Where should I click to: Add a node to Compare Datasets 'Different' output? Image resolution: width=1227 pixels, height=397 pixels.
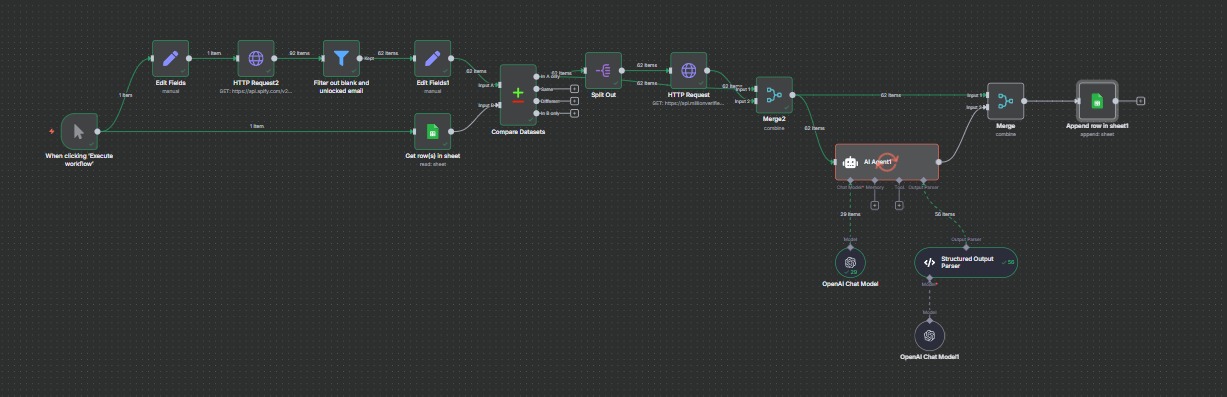point(574,101)
